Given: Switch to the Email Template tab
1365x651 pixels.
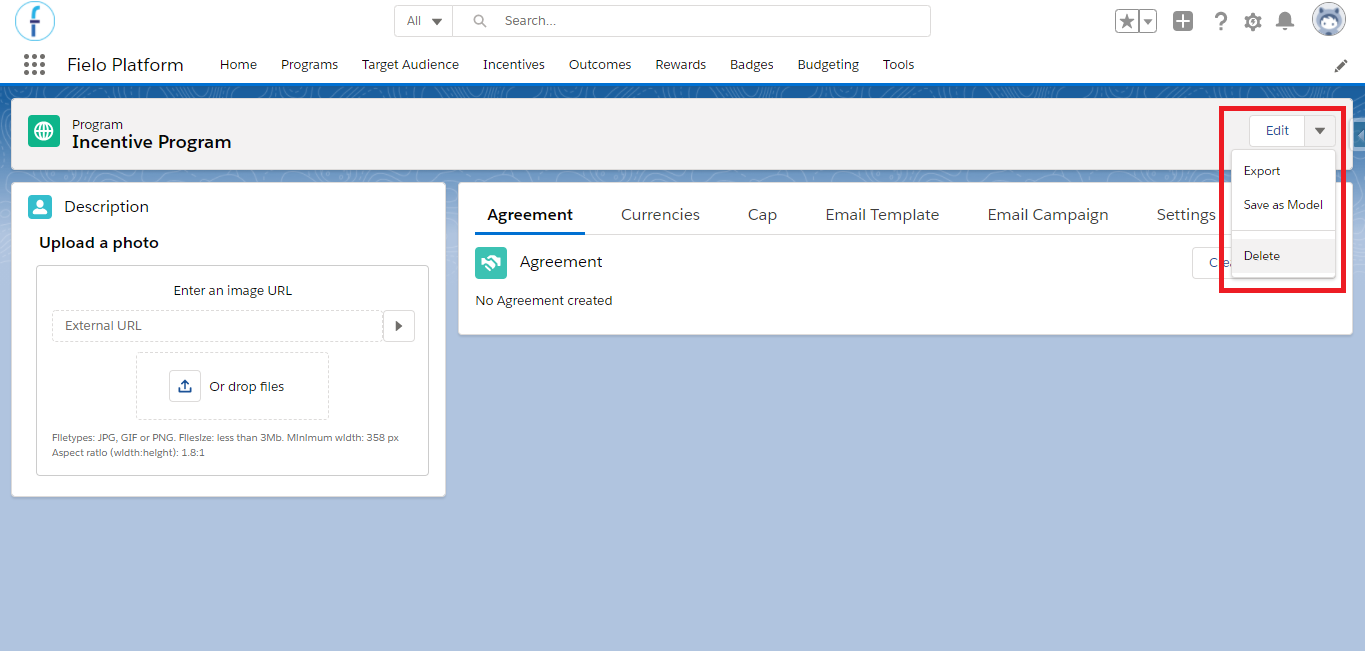Looking at the screenshot, I should click(x=882, y=215).
